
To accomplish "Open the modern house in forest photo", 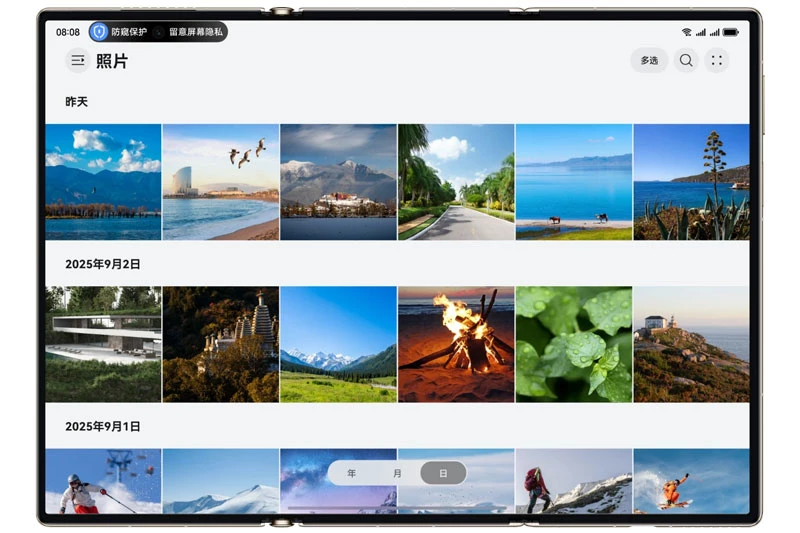I will pyautogui.click(x=103, y=344).
